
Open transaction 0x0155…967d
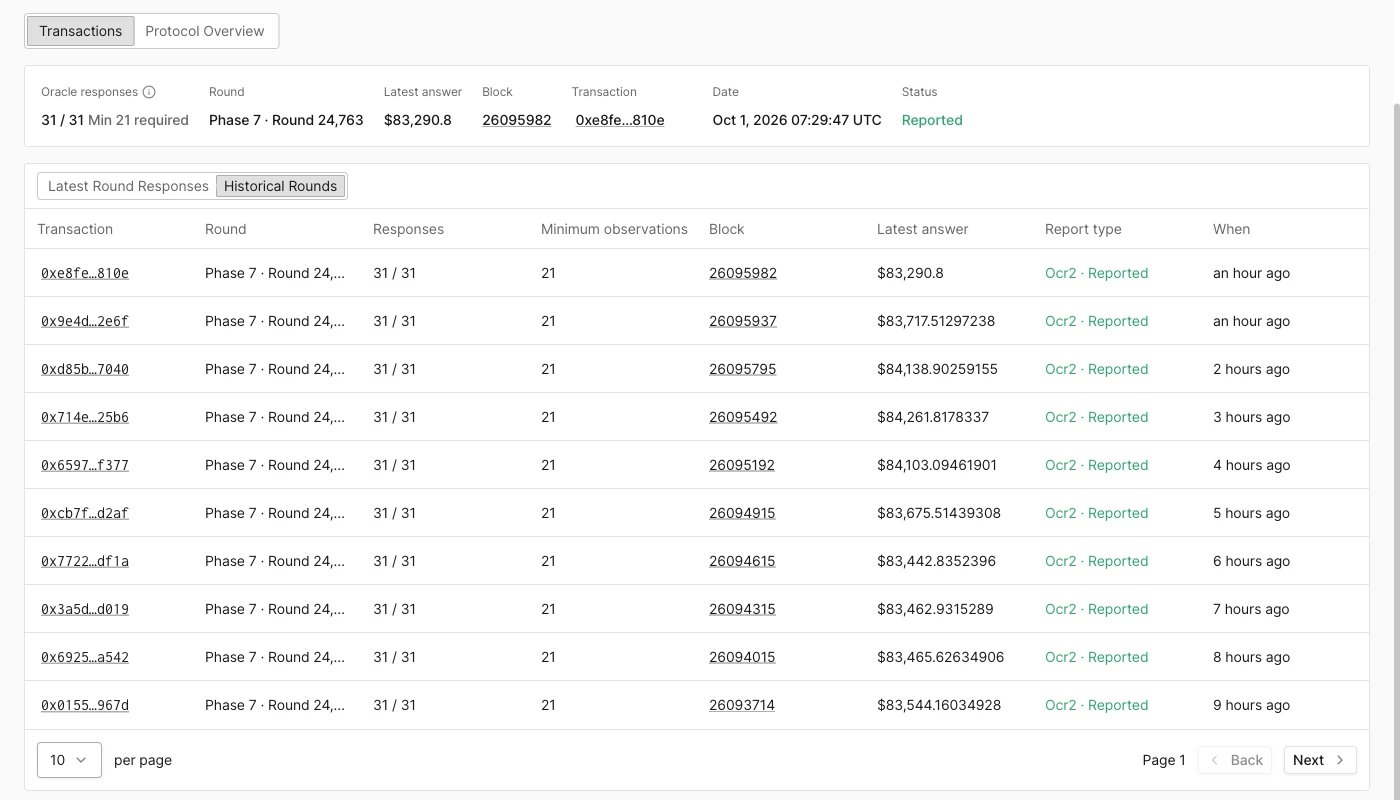[85, 705]
